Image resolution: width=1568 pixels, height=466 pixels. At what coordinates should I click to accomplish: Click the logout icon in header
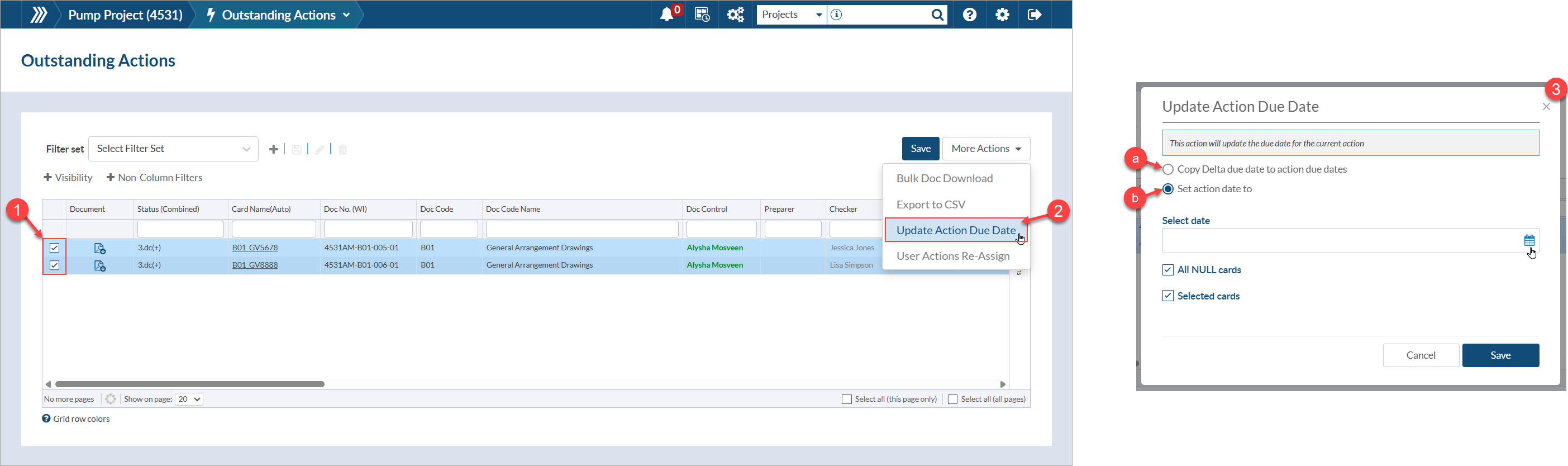tap(1034, 15)
